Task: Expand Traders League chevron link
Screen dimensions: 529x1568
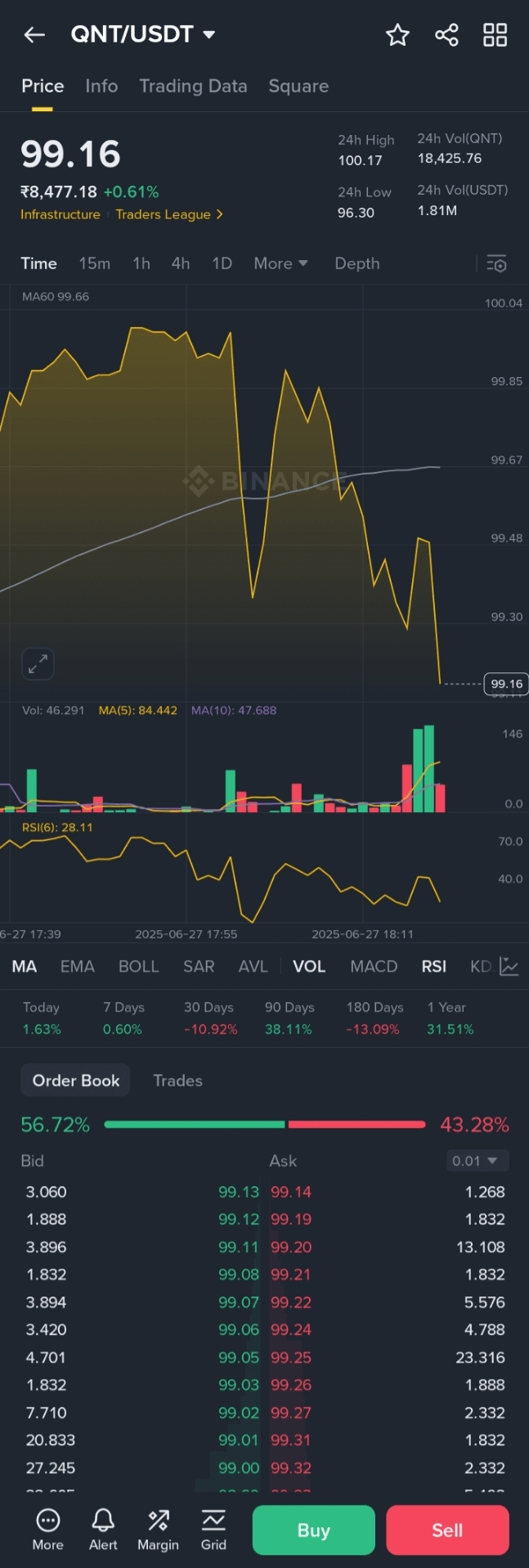Action: pyautogui.click(x=219, y=214)
